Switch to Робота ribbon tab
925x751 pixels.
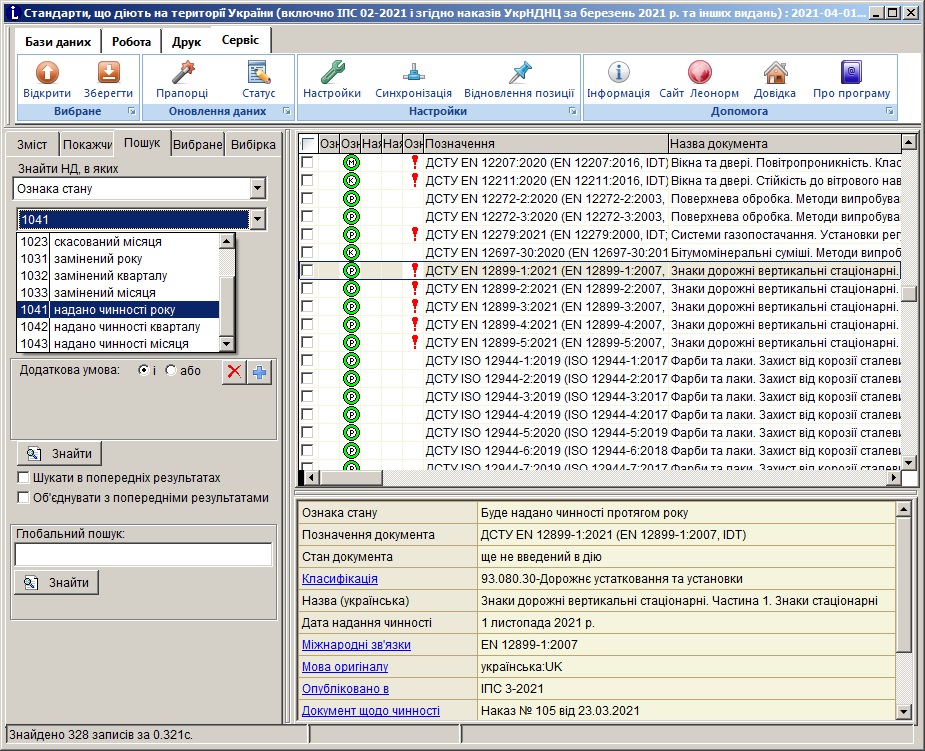tap(131, 42)
